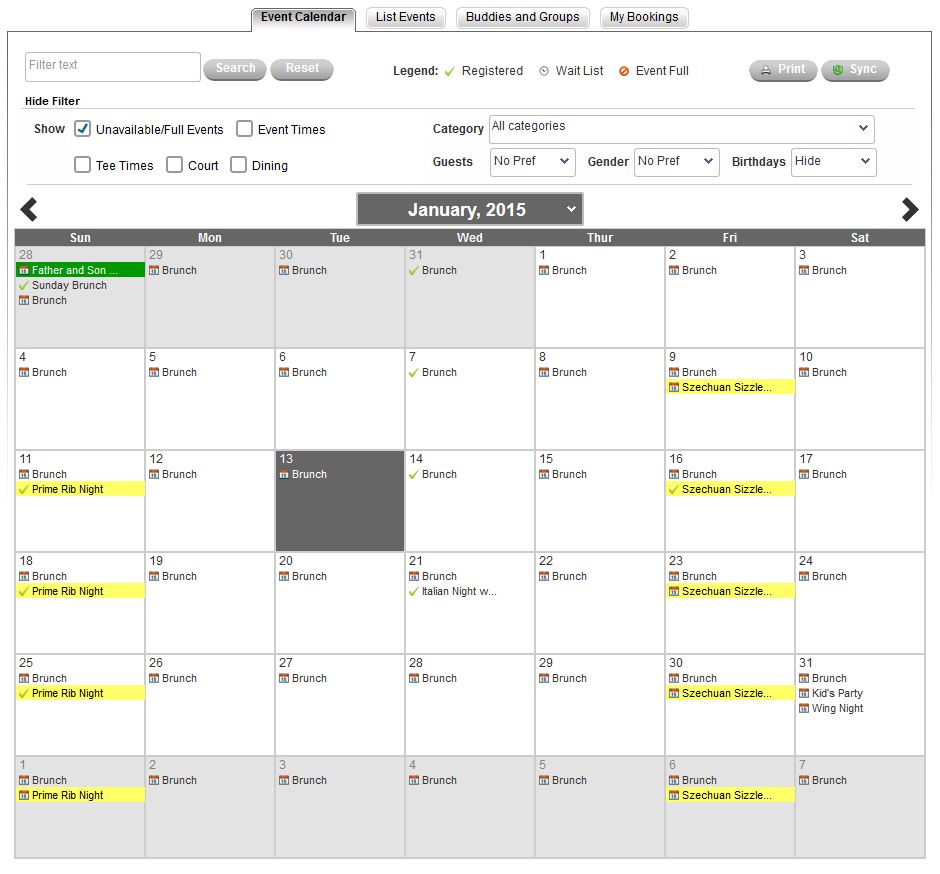Screen dimensions: 940x874
Task: Open the January, 2015 month selector
Action: pyautogui.click(x=469, y=210)
